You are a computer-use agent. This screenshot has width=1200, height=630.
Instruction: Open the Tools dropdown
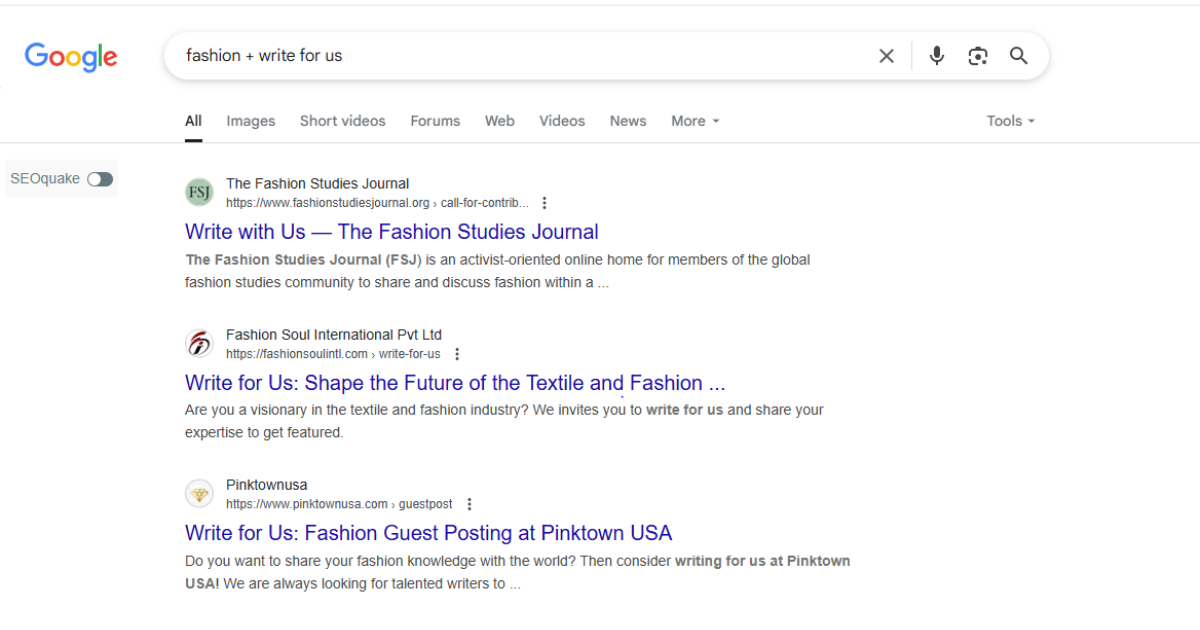coord(1011,121)
